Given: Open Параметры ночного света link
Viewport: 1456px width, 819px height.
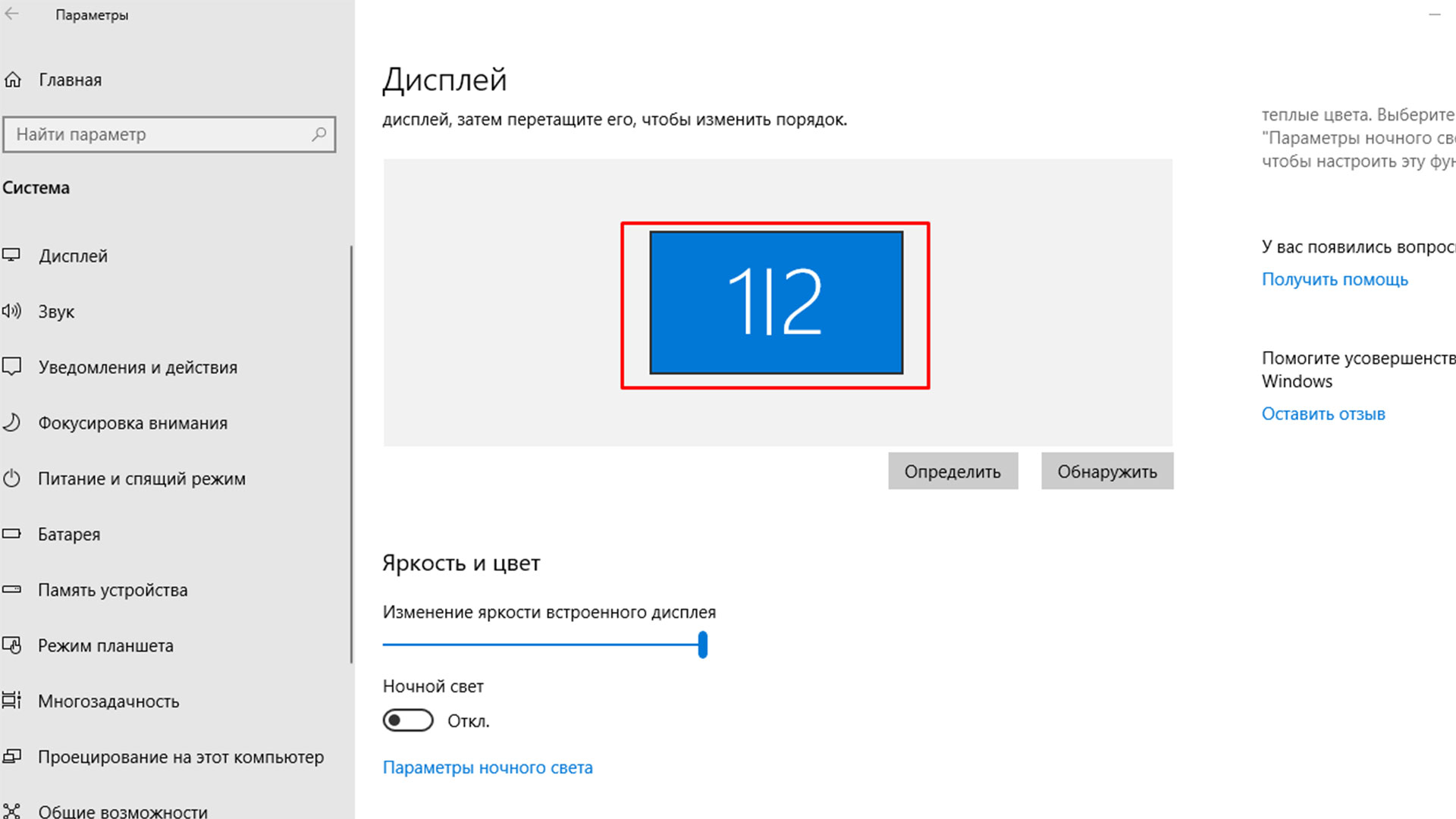Looking at the screenshot, I should click(x=488, y=767).
